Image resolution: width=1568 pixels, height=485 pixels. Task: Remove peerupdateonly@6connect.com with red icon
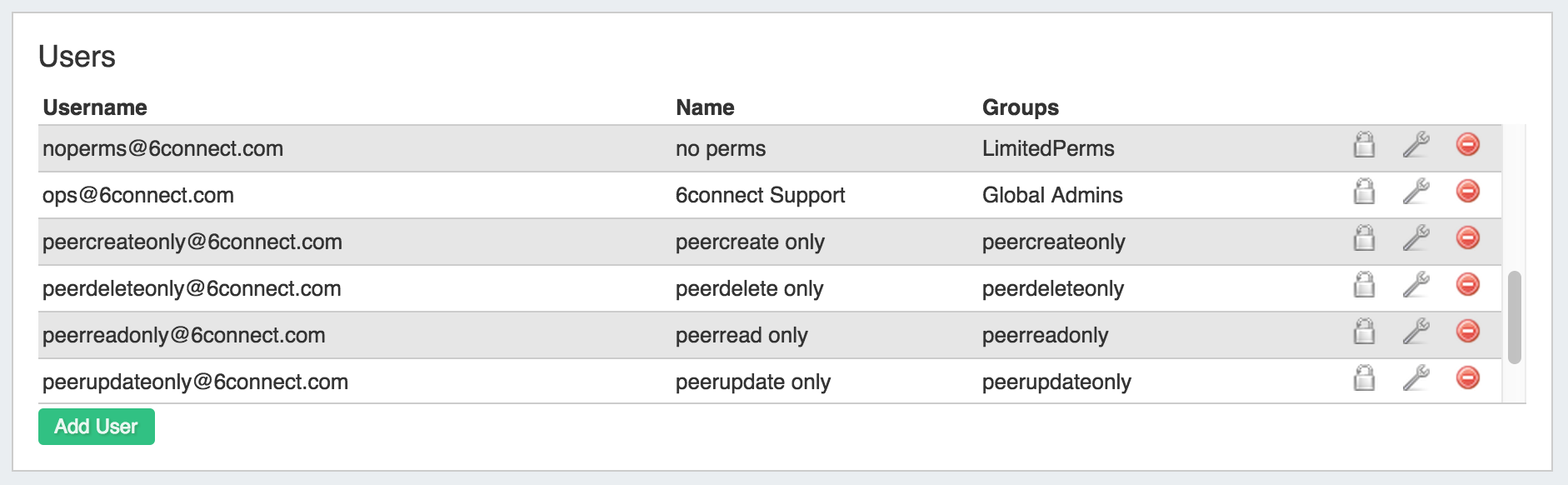coord(1467,377)
